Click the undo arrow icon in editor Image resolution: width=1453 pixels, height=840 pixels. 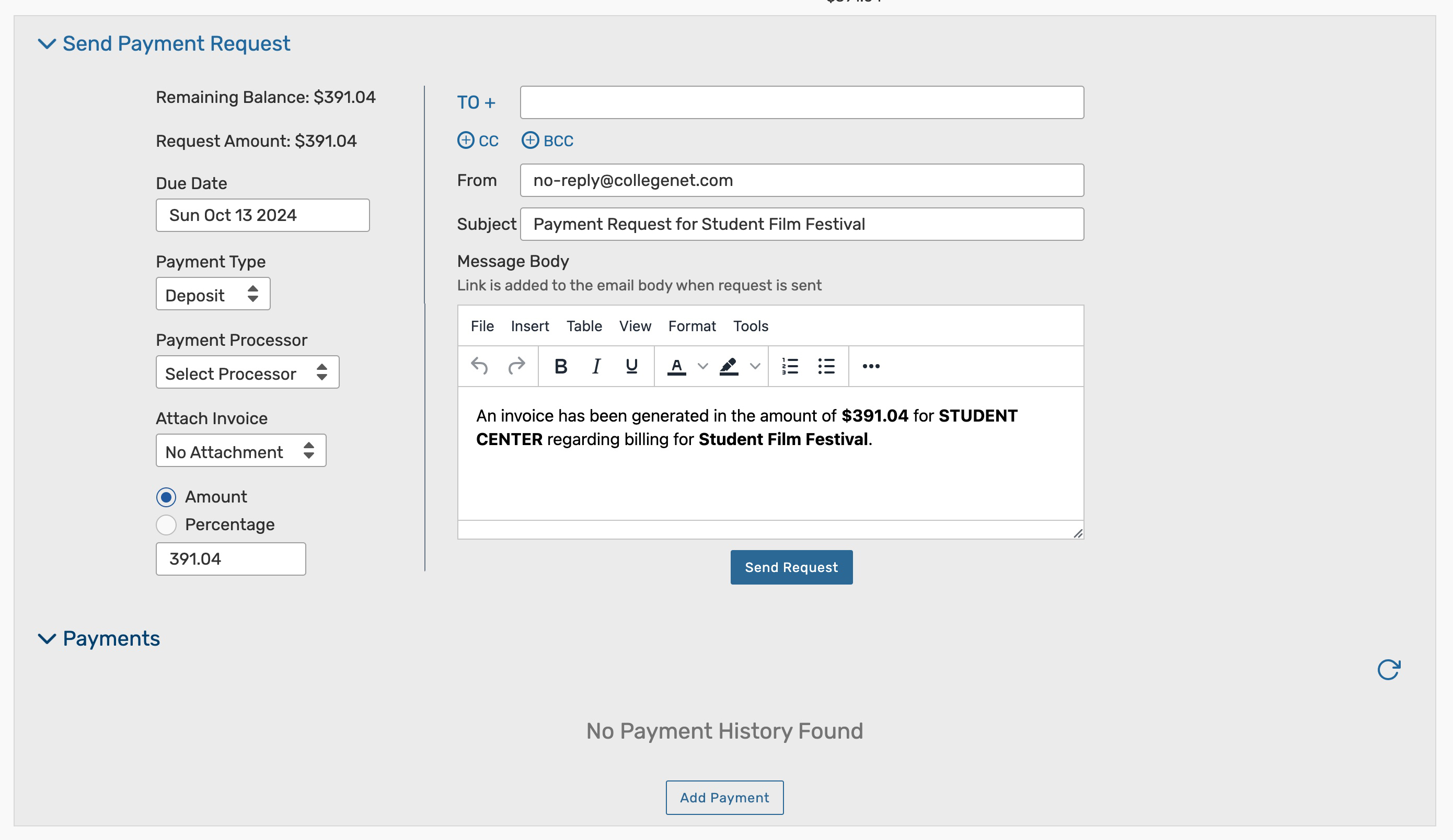(x=479, y=366)
